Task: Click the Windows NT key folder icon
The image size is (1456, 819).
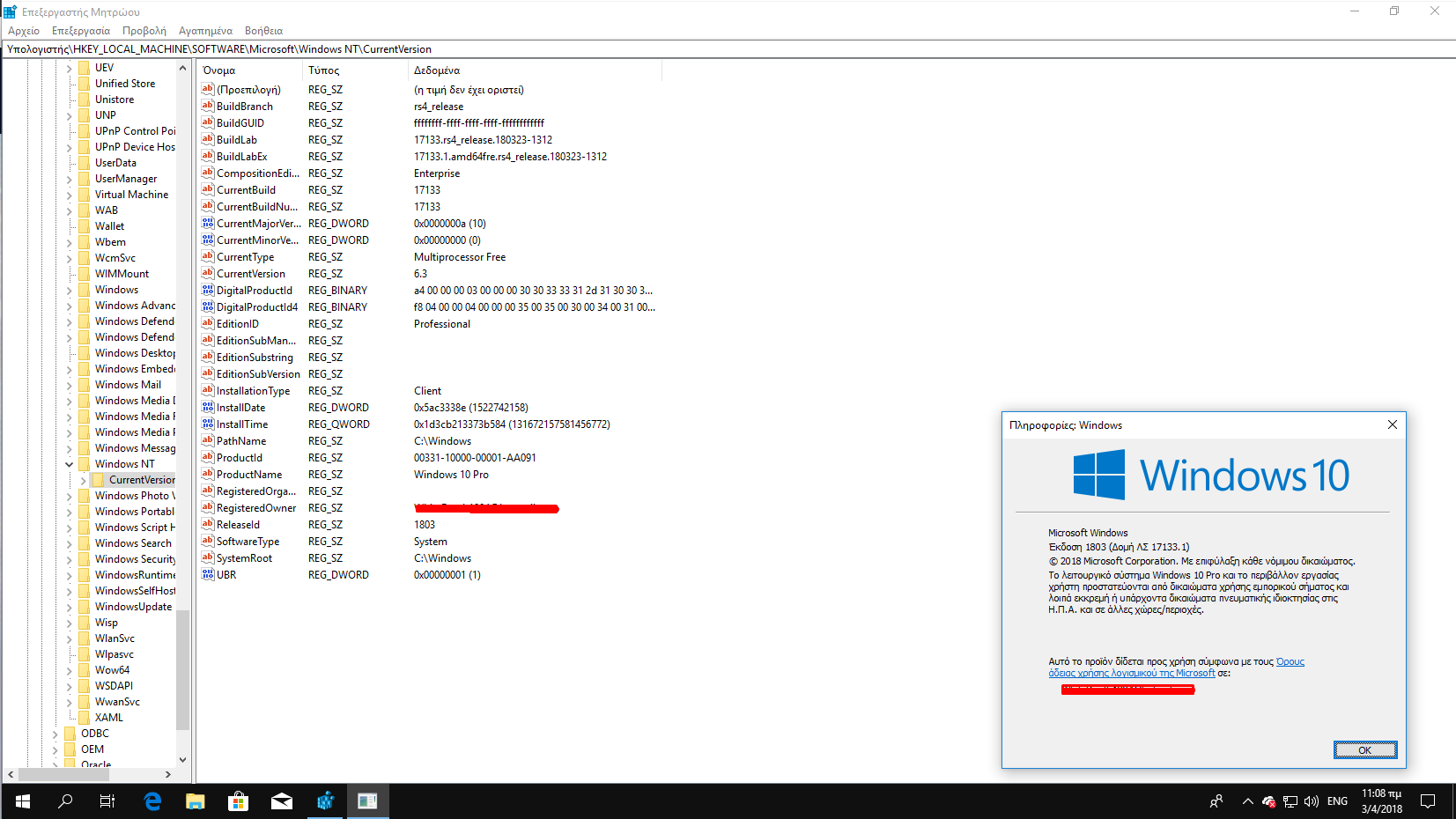Action: pos(84,464)
